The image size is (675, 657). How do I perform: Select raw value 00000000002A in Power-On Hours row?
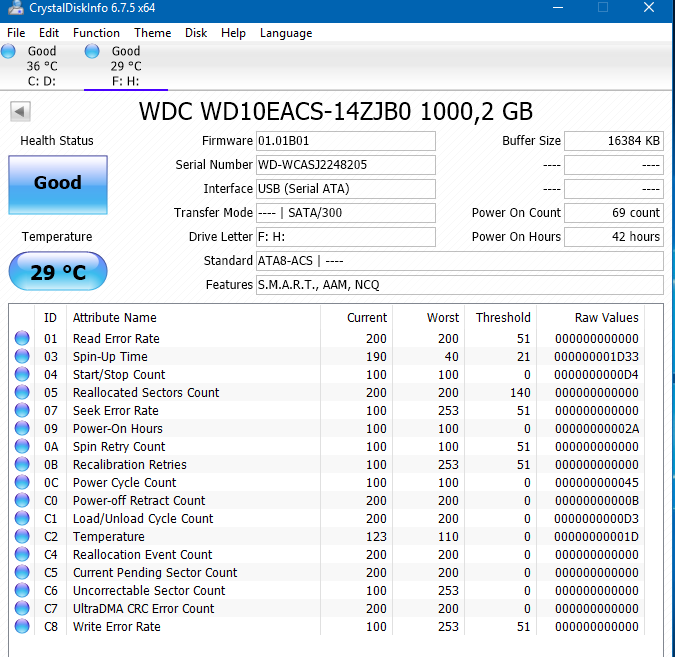(x=597, y=429)
